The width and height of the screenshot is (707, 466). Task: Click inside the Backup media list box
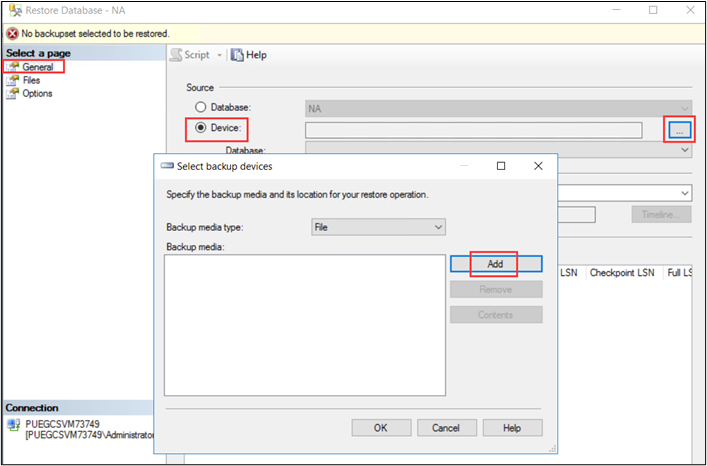tap(305, 325)
